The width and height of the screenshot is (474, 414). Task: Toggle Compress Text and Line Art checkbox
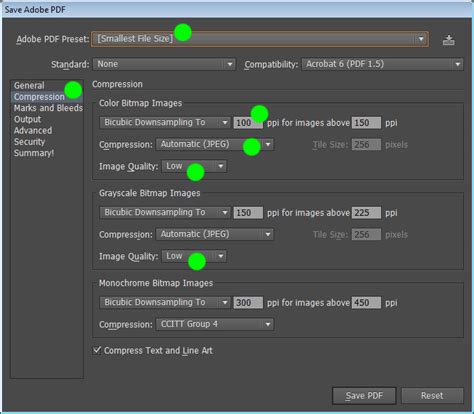tap(97, 350)
